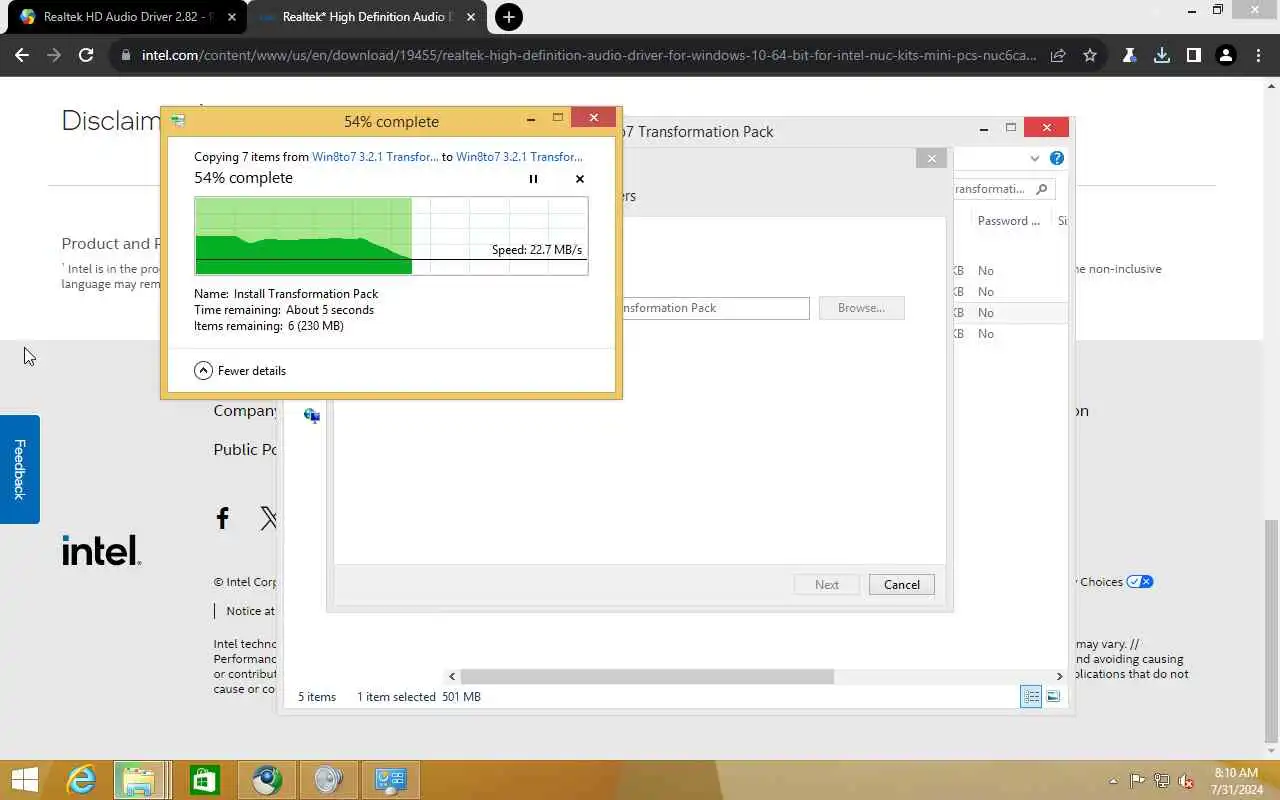This screenshot has height=800, width=1280.
Task: Cancel the copy with the X beside pause
Action: pos(580,179)
